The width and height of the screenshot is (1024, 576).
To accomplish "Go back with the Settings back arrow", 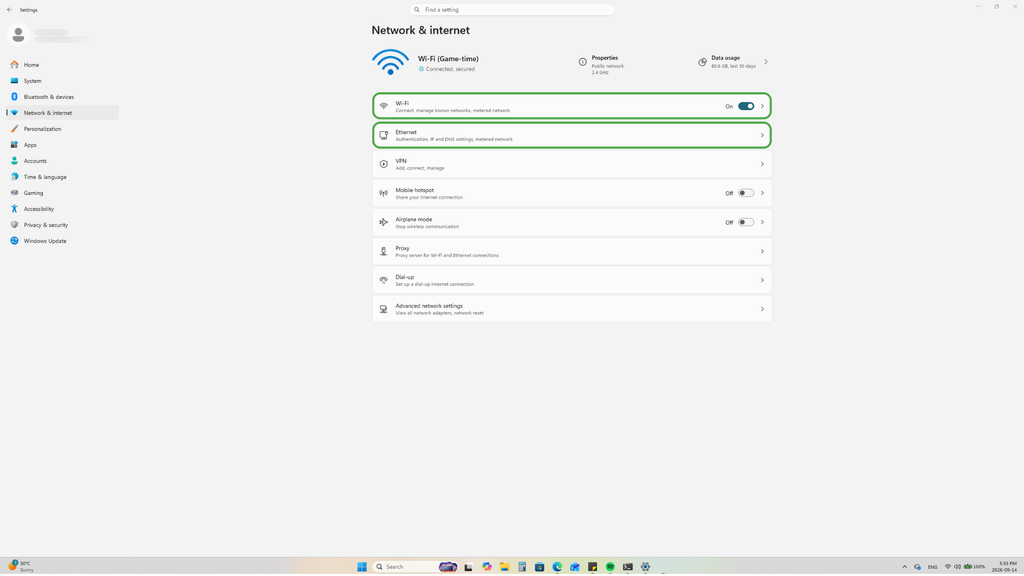I will 9,10.
